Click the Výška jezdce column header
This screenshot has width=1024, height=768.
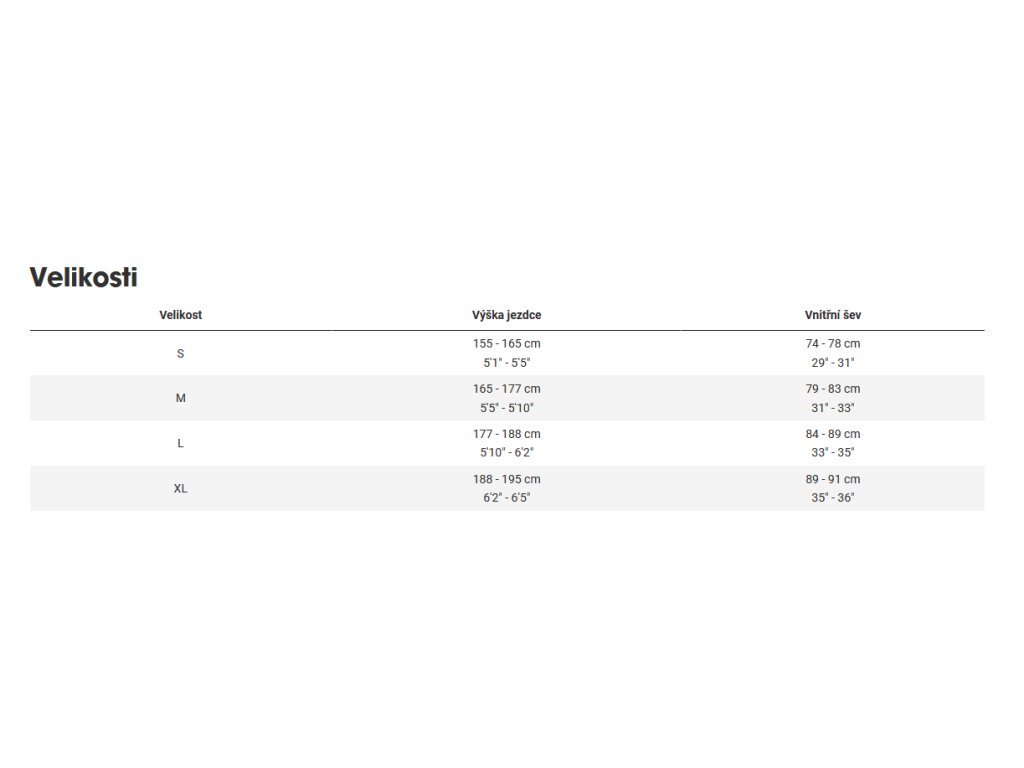click(506, 315)
